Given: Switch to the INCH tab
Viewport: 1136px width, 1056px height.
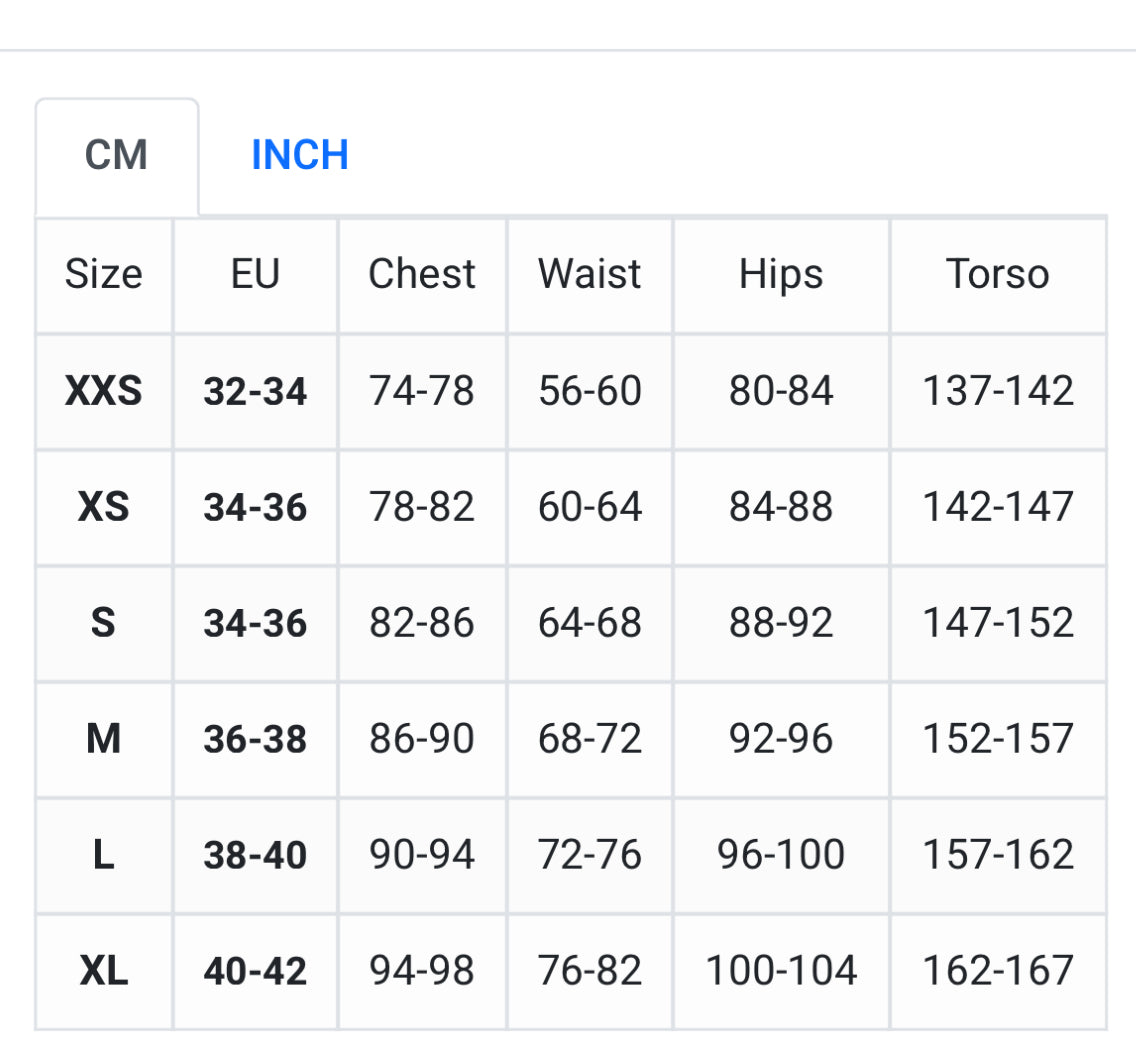Looking at the screenshot, I should click(299, 156).
